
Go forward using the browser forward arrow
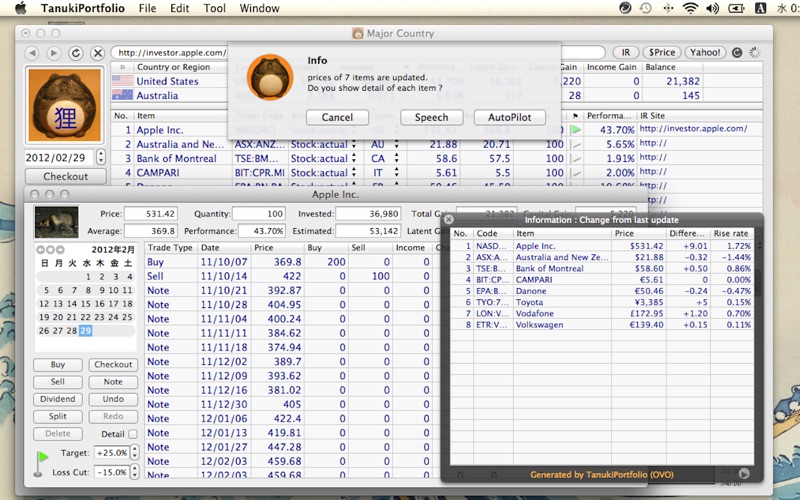coord(54,53)
